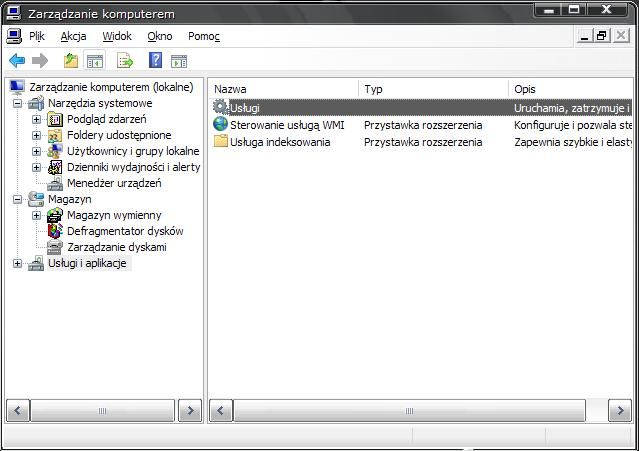
Task: Expand the Usługi i aplikacje node
Action: pyautogui.click(x=17, y=263)
